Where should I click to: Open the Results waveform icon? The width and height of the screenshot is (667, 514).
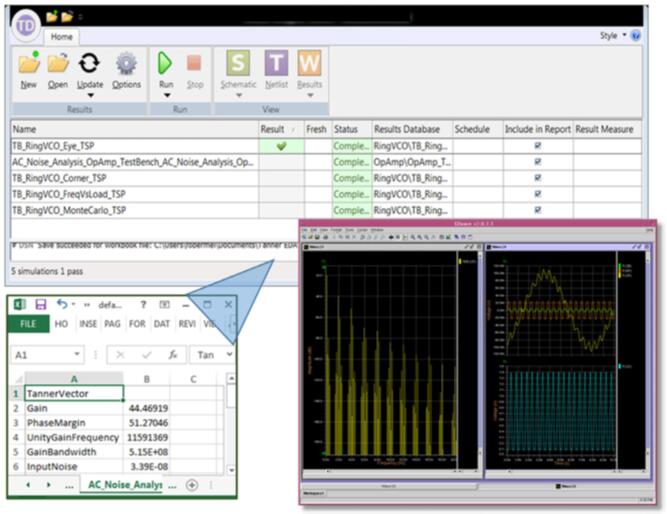[309, 63]
